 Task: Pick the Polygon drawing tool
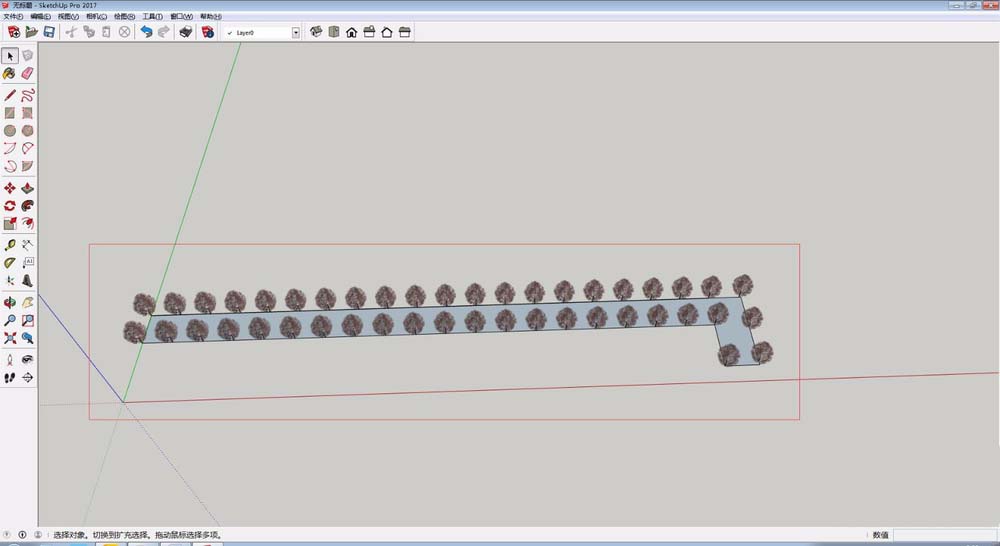point(27,131)
